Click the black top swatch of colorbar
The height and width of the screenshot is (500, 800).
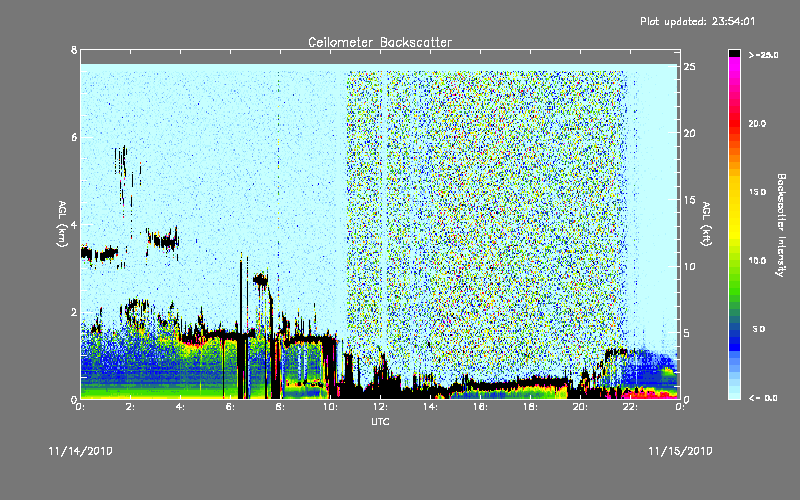[734, 53]
